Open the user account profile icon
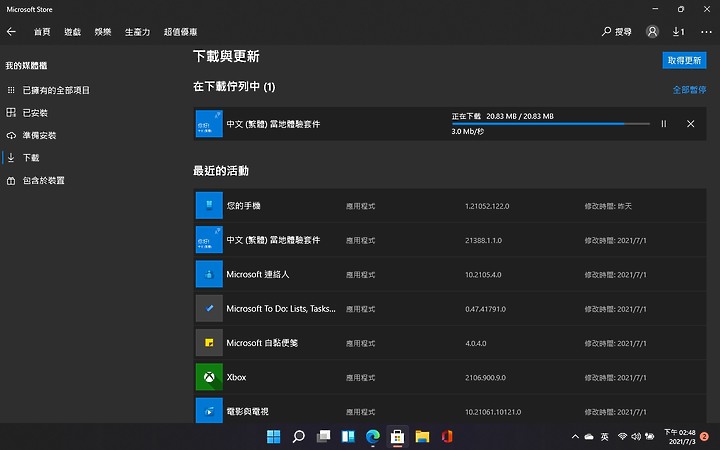This screenshot has width=720, height=450. coord(652,32)
